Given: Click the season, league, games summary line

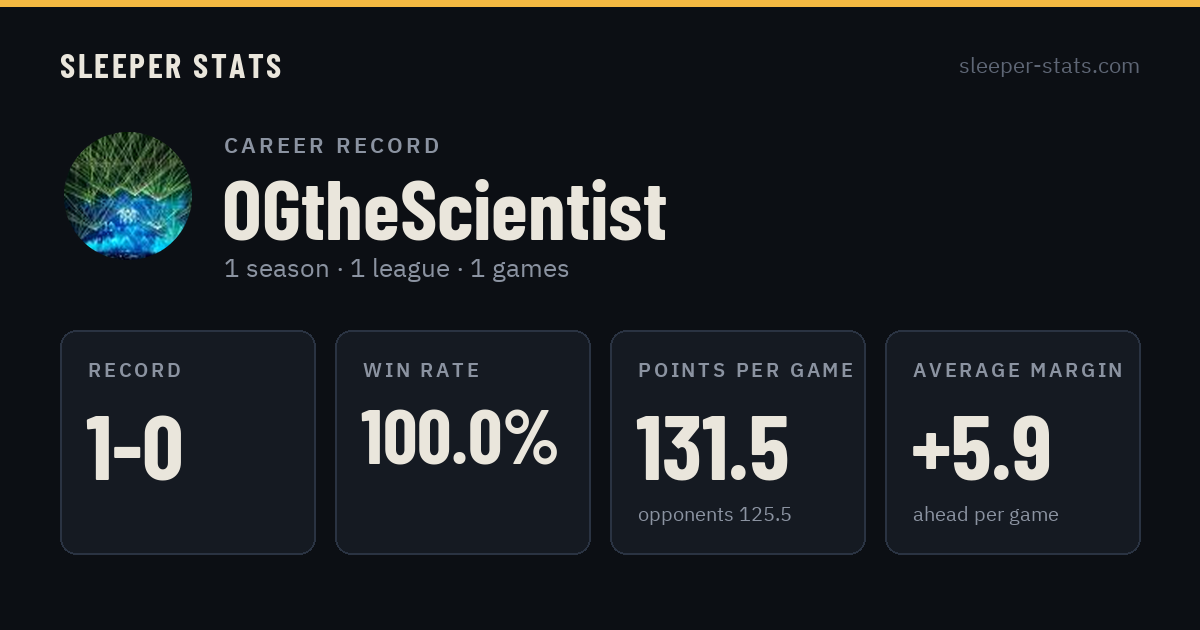Looking at the screenshot, I should (x=396, y=269).
